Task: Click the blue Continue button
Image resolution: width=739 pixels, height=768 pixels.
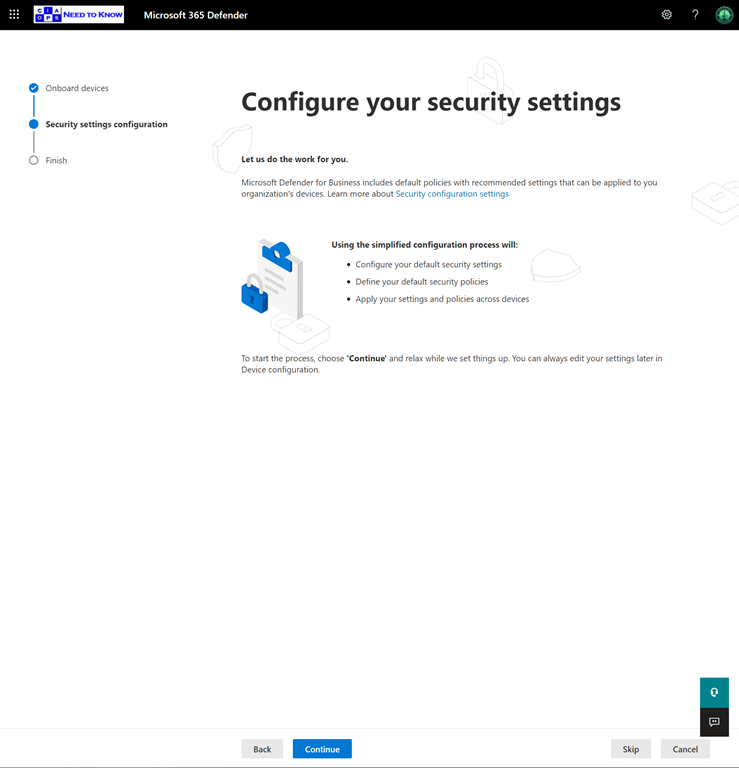Action: click(x=322, y=749)
